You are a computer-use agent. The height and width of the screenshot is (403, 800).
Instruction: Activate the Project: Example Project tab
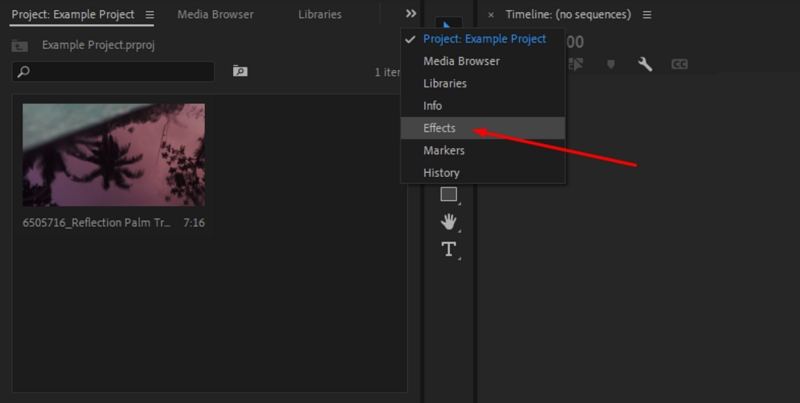pyautogui.click(x=73, y=14)
